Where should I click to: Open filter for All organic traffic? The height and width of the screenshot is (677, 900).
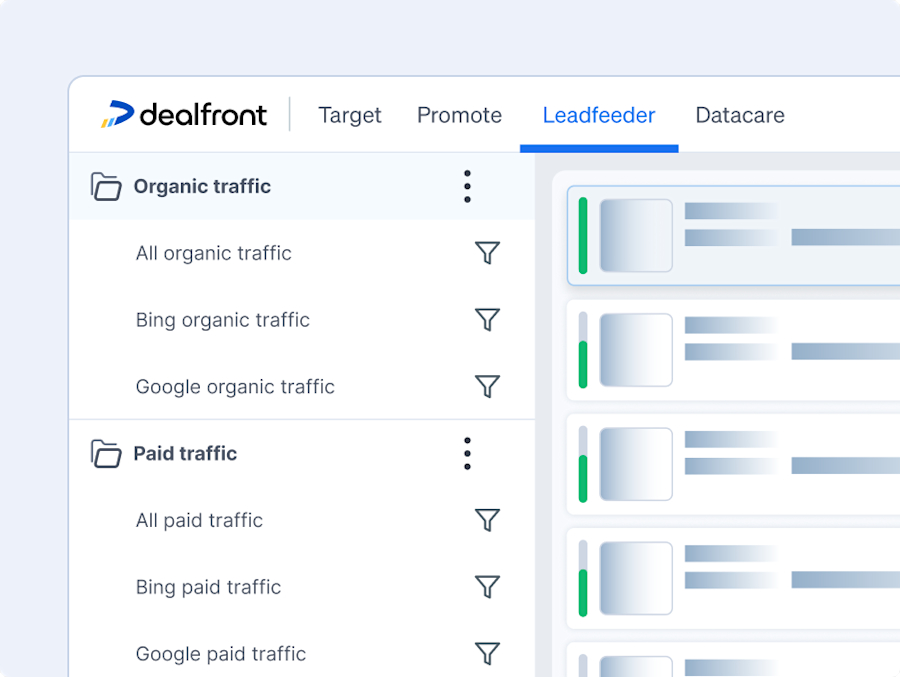(488, 253)
